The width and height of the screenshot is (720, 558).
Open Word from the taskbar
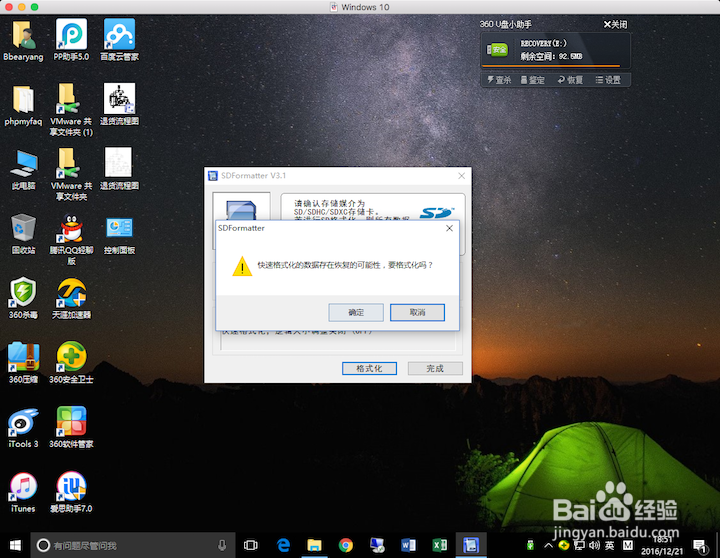(408, 545)
